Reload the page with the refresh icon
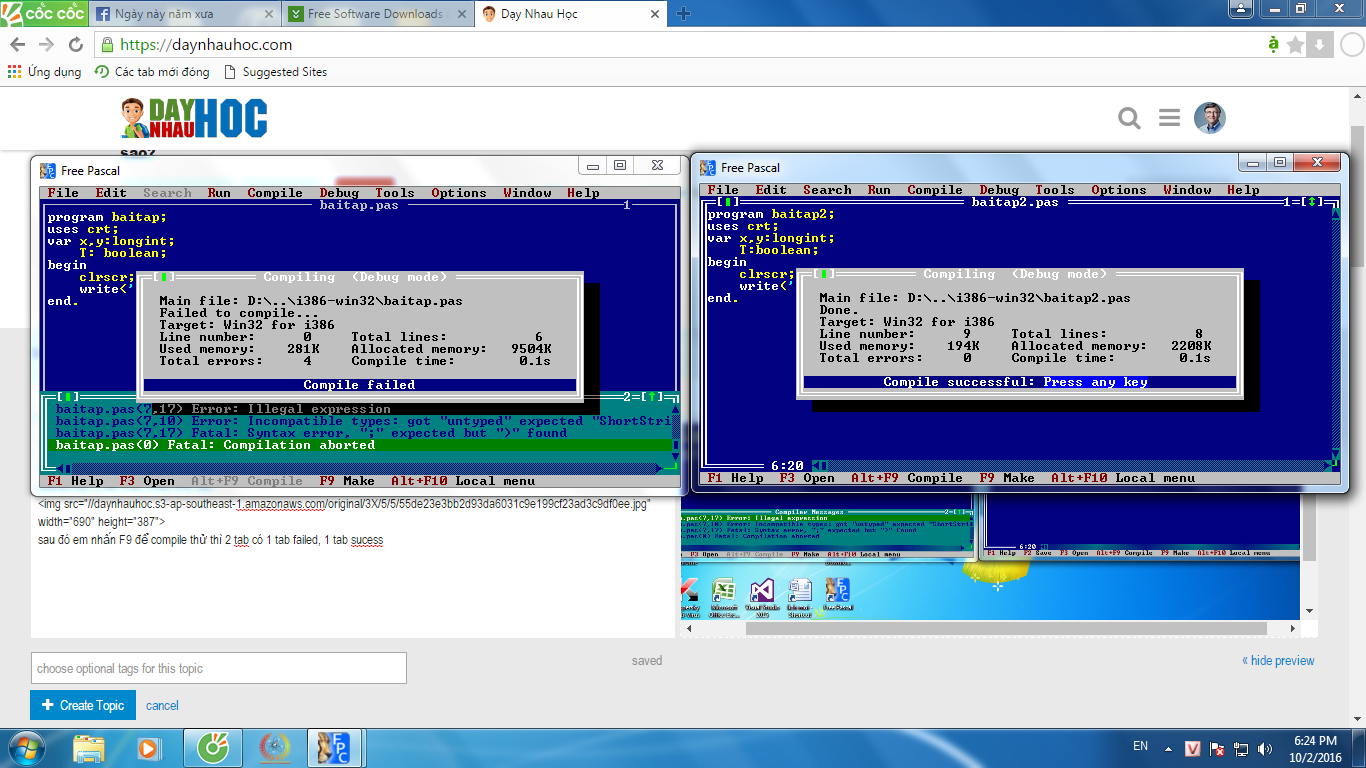1366x768 pixels. coord(76,45)
